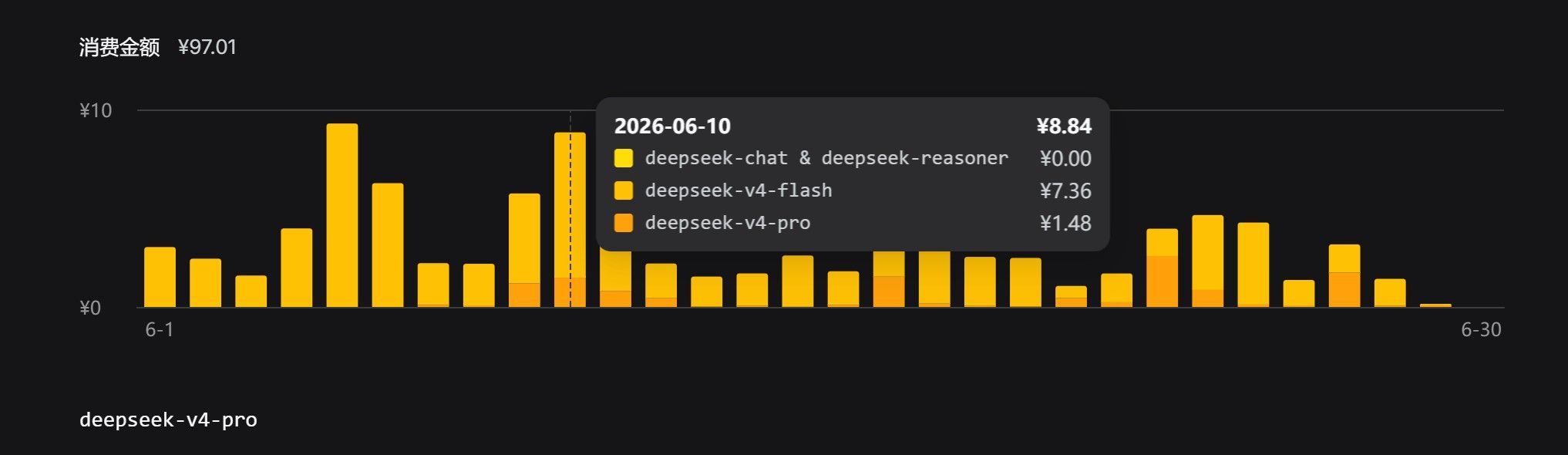The image size is (1568, 455).
Task: Click the 6-1 x-axis date label
Action: 160,330
